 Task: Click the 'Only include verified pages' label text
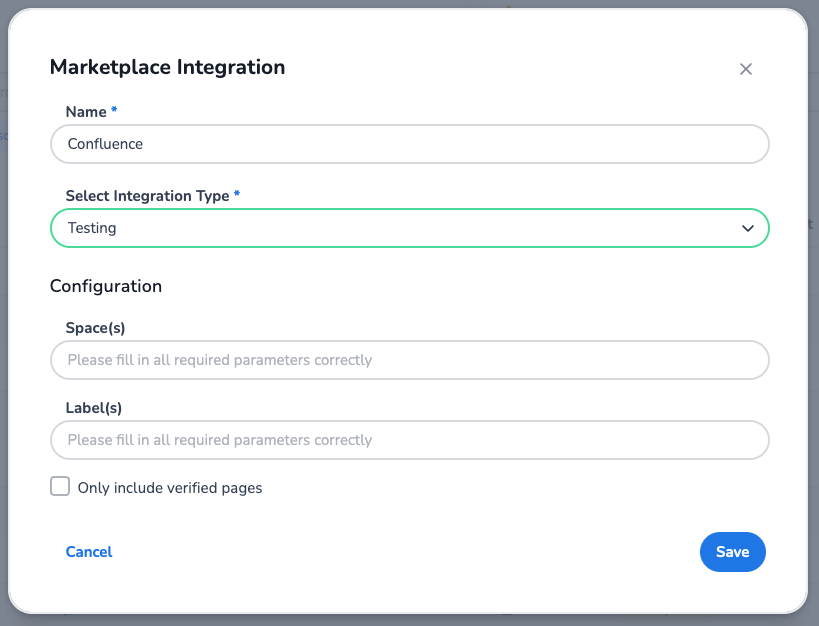tap(169, 488)
